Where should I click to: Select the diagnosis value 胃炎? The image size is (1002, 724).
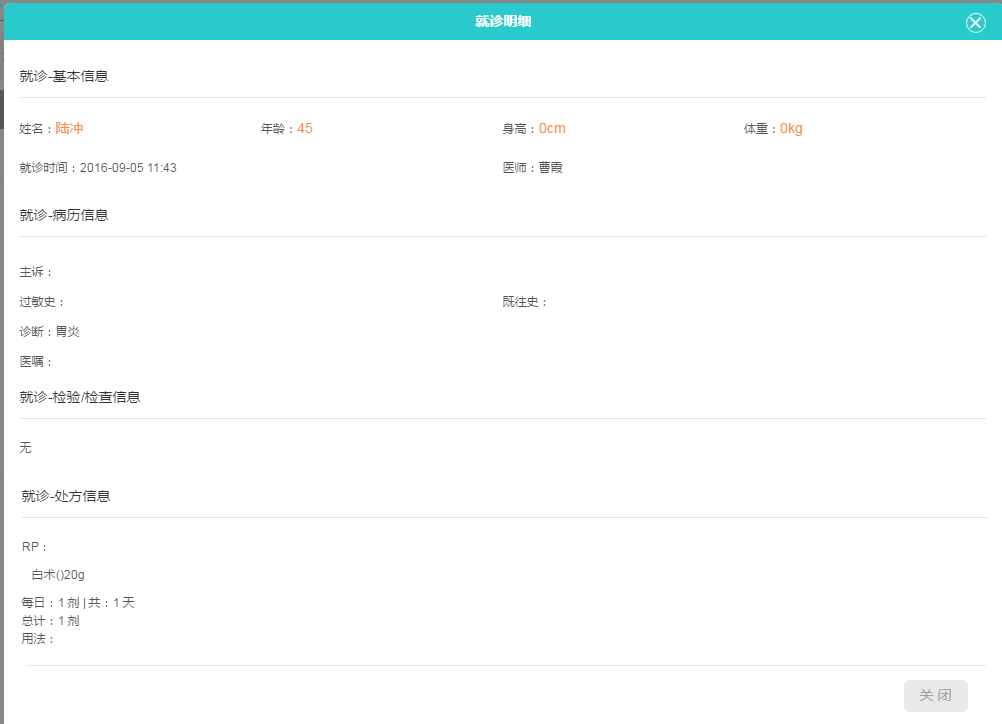(x=68, y=332)
